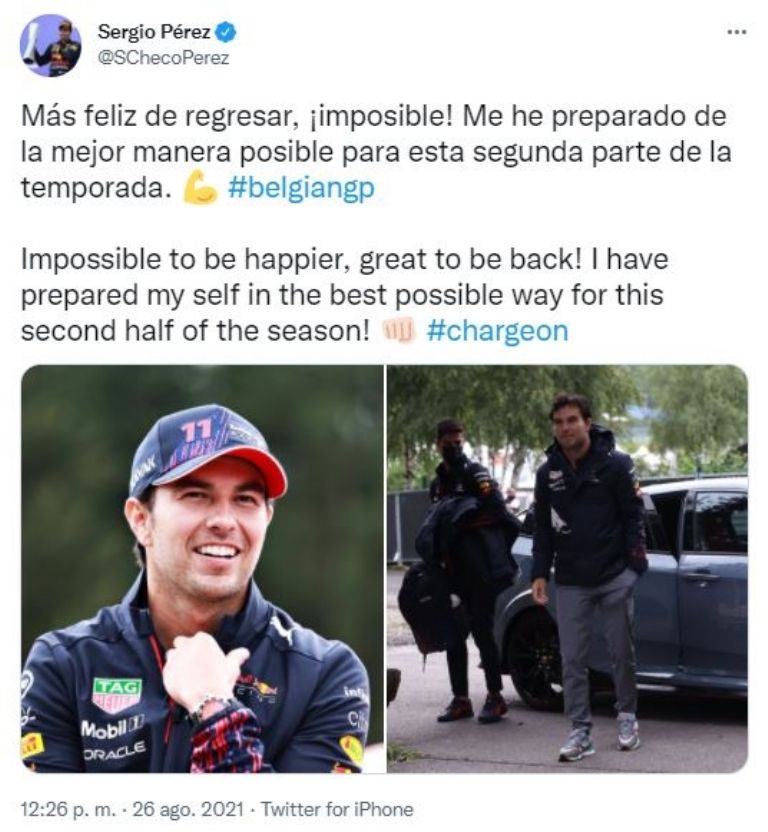Open the @SChecoPerez handle

click(163, 57)
